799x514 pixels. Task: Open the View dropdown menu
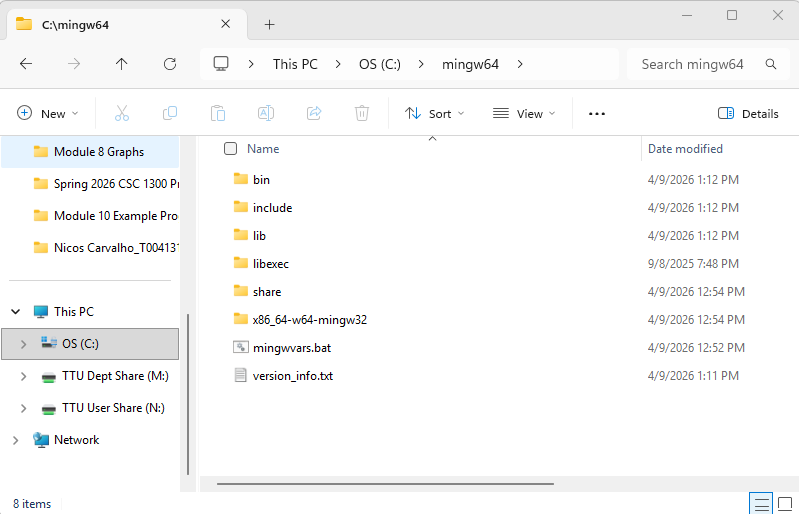(524, 114)
